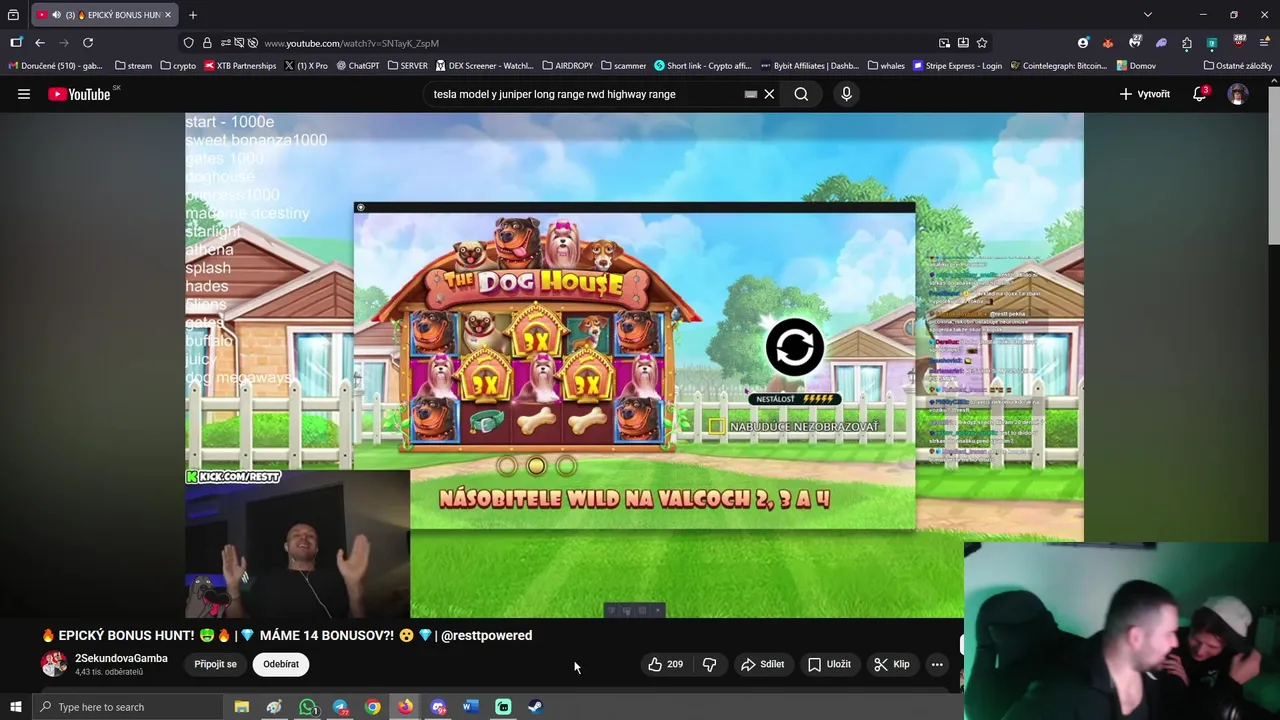Go to the YouTube home logo

(x=79, y=94)
